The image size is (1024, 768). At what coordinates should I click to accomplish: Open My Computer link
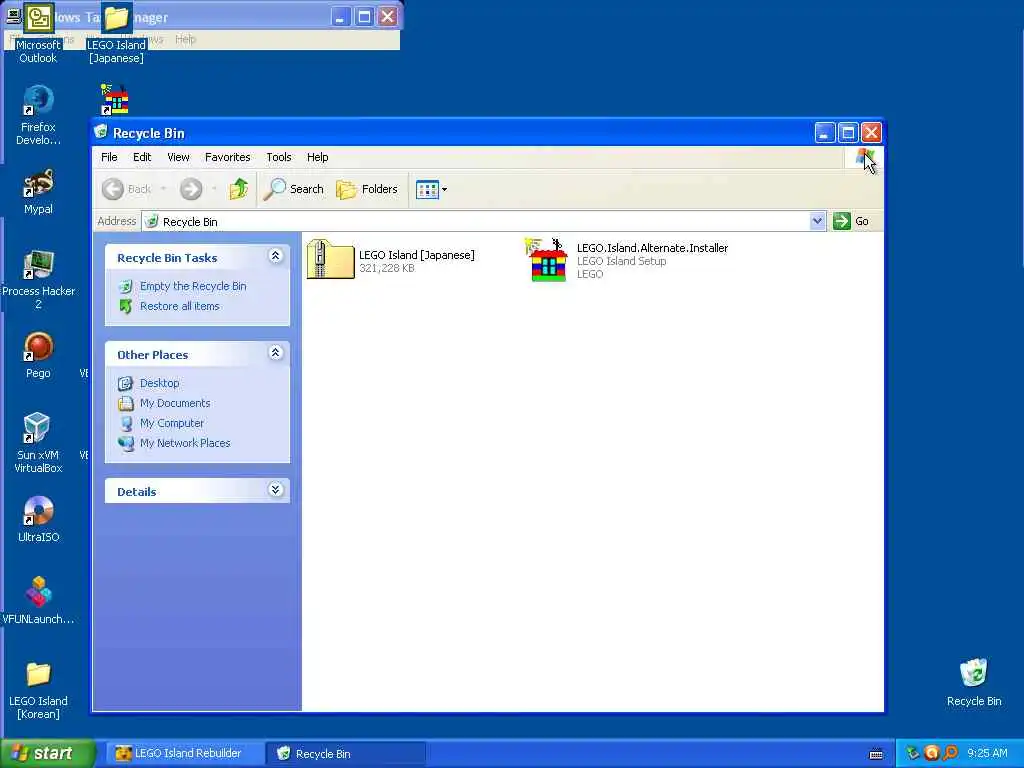pos(171,423)
